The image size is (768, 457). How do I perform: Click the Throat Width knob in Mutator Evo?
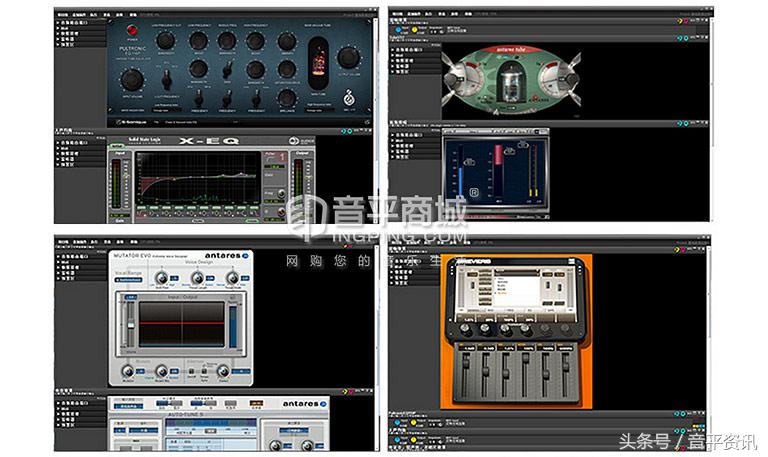click(233, 278)
